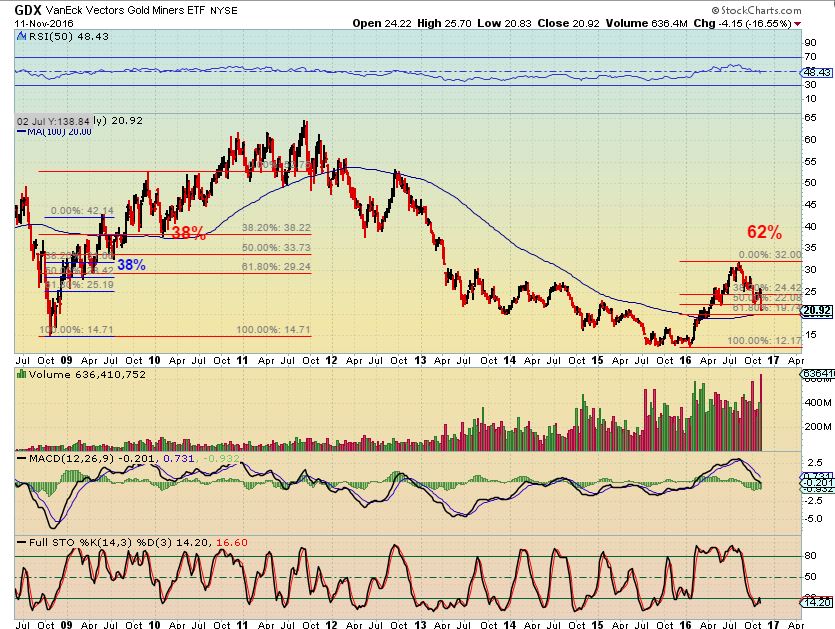Click the 400M volume axis label
Image resolution: width=835 pixels, height=629 pixels.
click(x=818, y=403)
